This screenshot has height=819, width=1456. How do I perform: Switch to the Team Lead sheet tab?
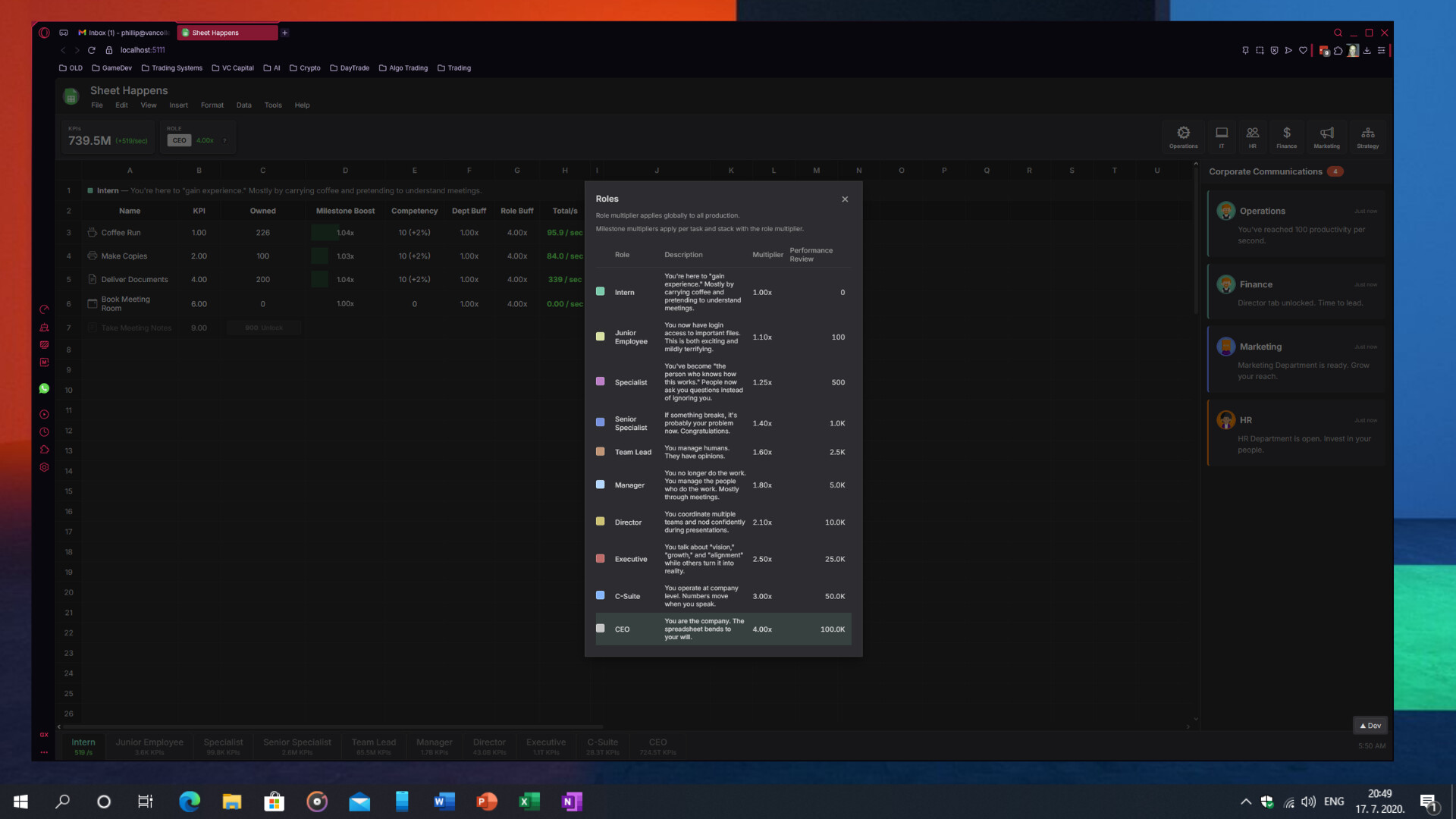click(373, 746)
